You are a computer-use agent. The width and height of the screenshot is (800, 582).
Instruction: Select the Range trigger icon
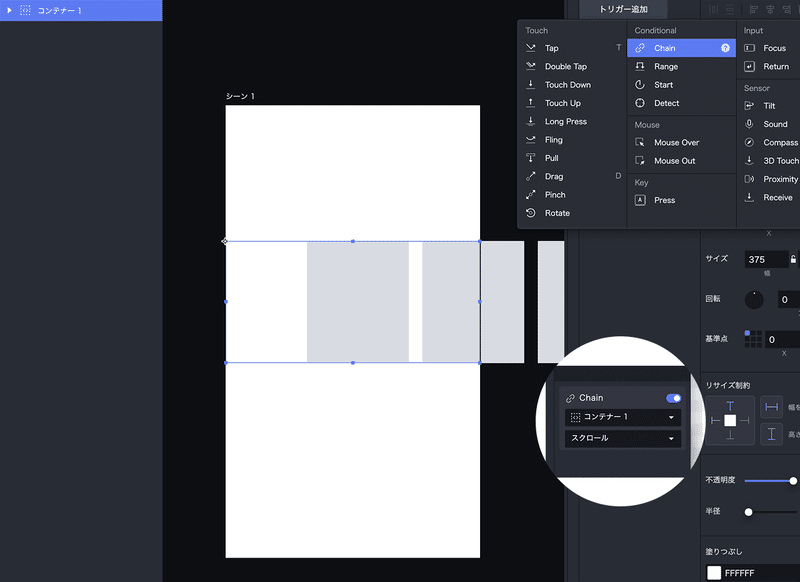(x=640, y=66)
